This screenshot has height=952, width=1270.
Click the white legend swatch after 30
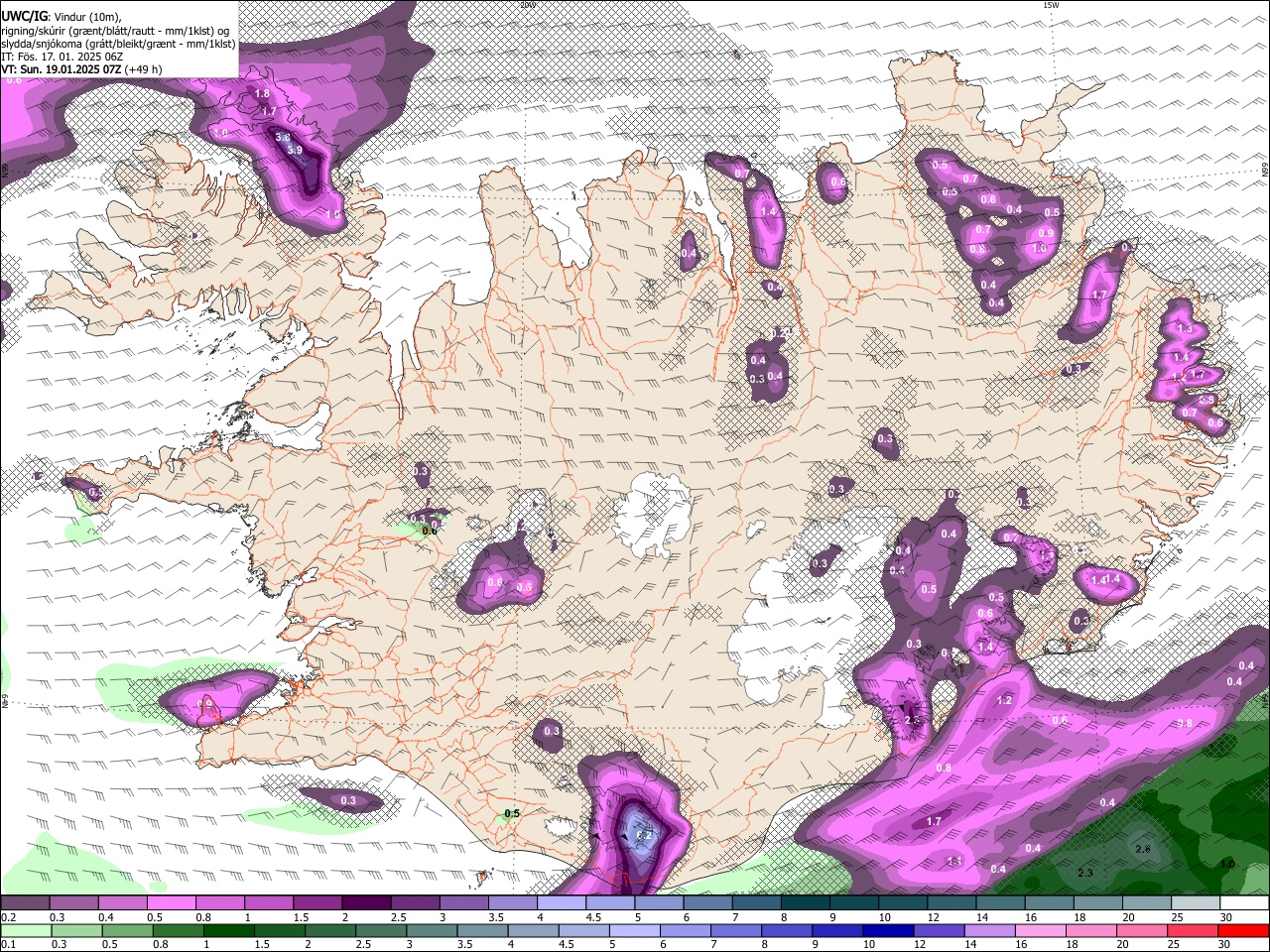pos(1243,903)
